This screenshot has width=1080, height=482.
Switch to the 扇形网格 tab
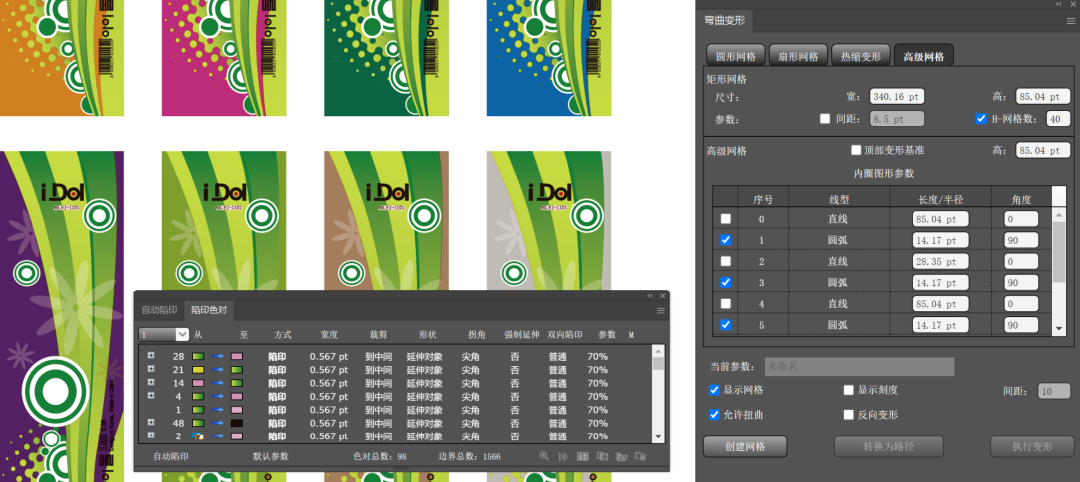point(798,56)
